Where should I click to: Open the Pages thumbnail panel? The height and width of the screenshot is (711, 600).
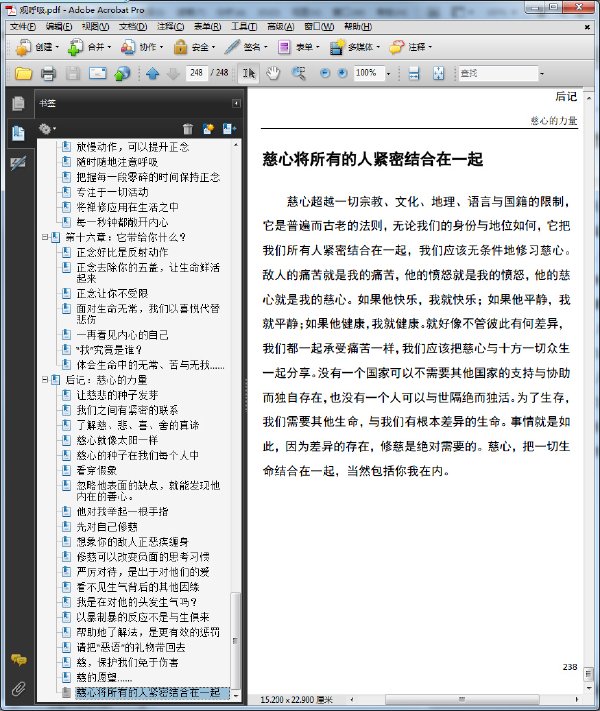pyautogui.click(x=18, y=103)
